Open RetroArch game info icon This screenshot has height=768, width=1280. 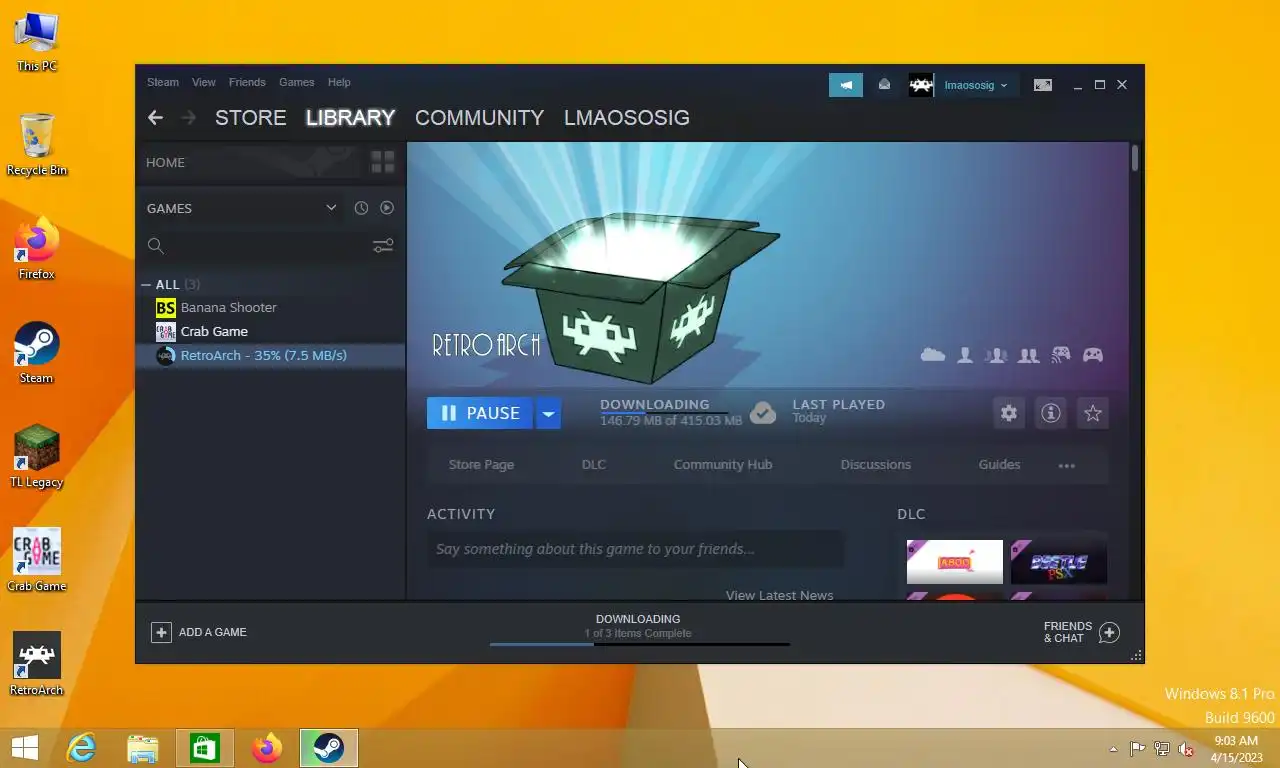pyautogui.click(x=1051, y=413)
